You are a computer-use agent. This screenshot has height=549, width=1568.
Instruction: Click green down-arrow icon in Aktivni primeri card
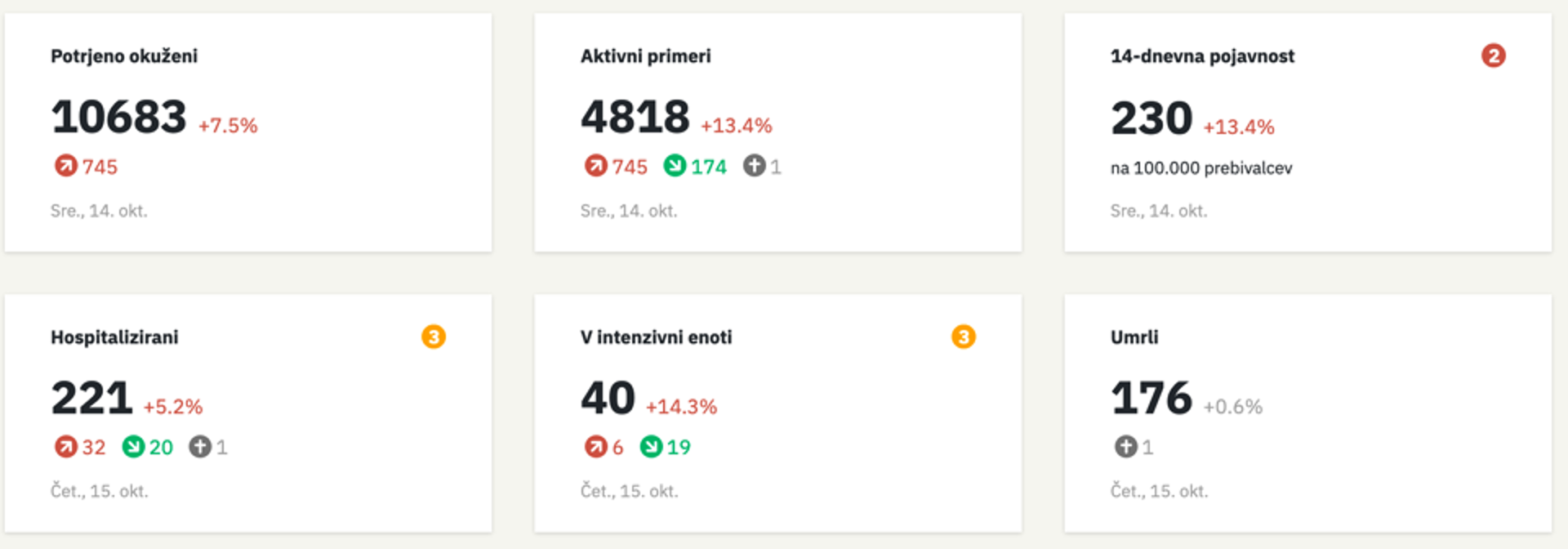pyautogui.click(x=675, y=166)
